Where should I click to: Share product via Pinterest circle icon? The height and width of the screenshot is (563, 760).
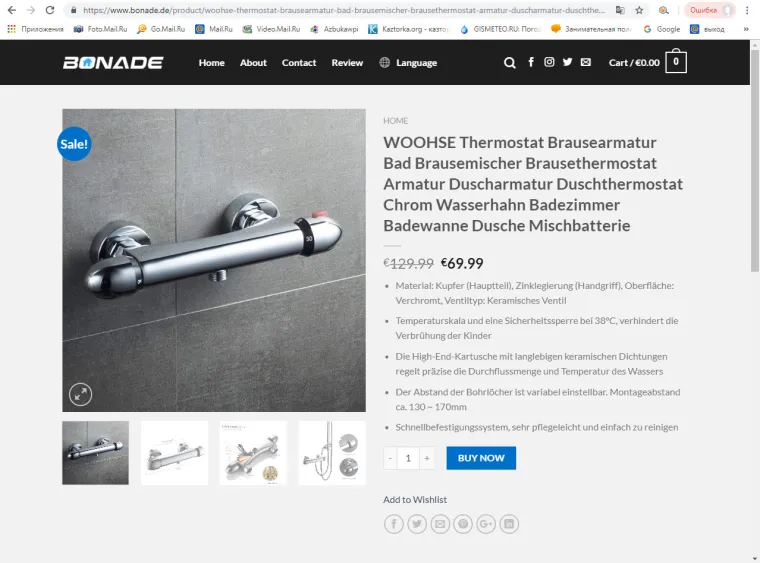pos(463,524)
